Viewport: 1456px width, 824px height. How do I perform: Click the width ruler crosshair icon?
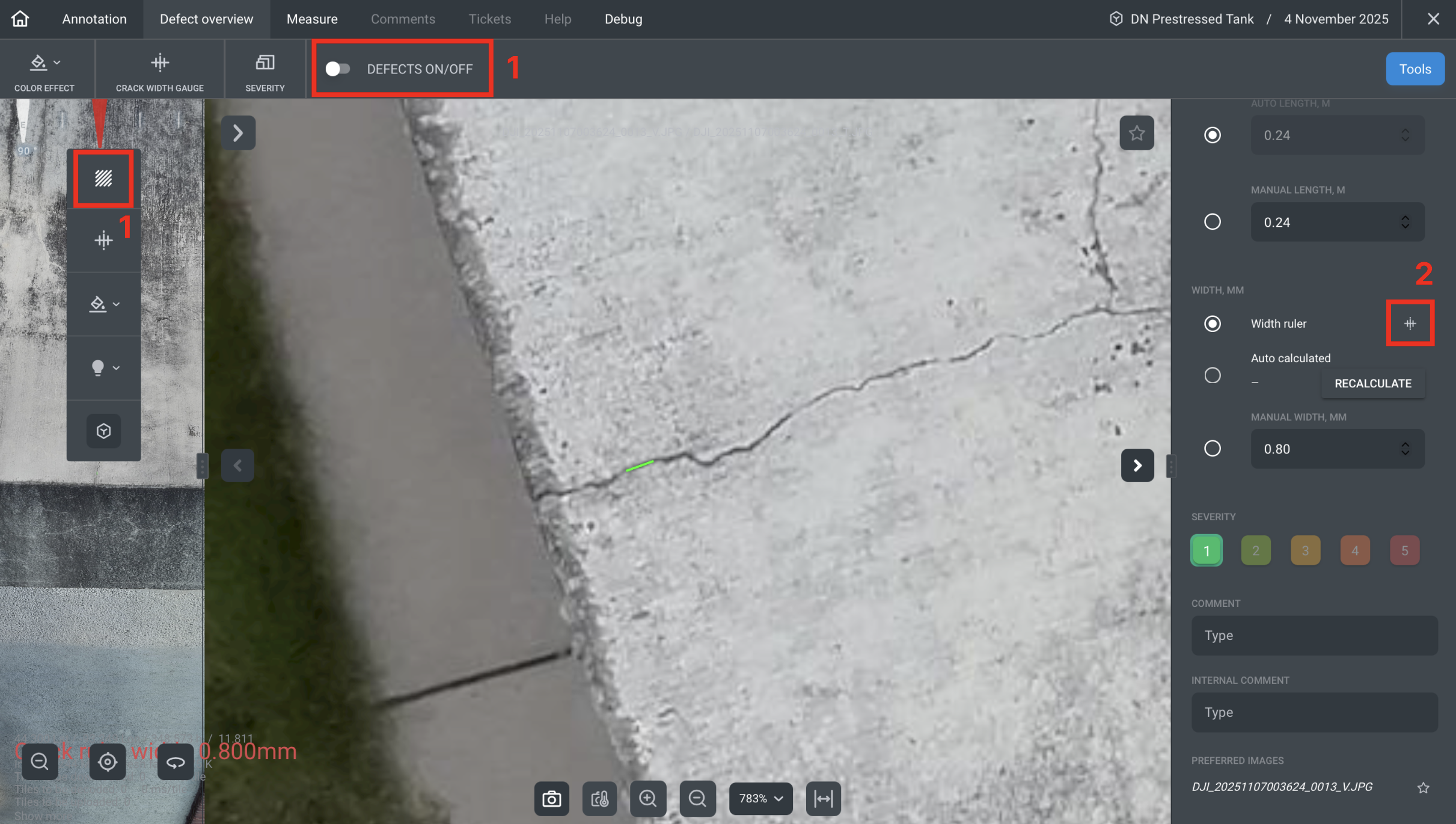pyautogui.click(x=1410, y=324)
